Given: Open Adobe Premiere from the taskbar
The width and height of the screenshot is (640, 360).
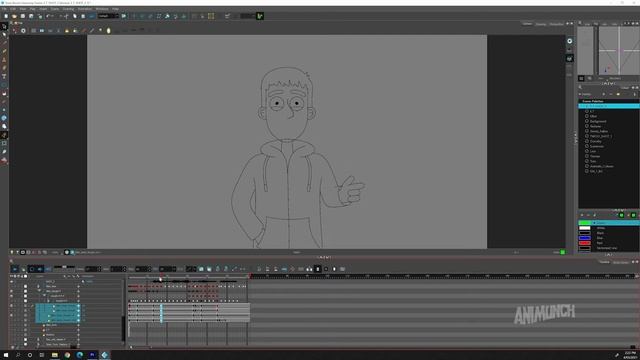Looking at the screenshot, I should pos(92,355).
